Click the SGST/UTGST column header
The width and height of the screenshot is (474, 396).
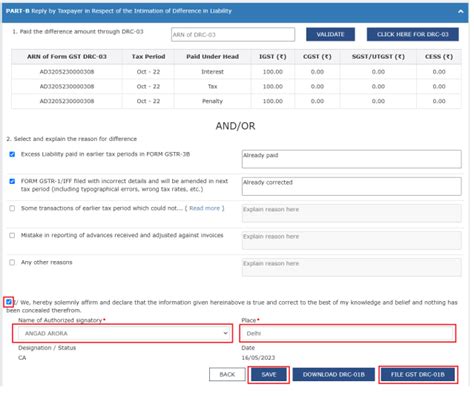tap(378, 57)
